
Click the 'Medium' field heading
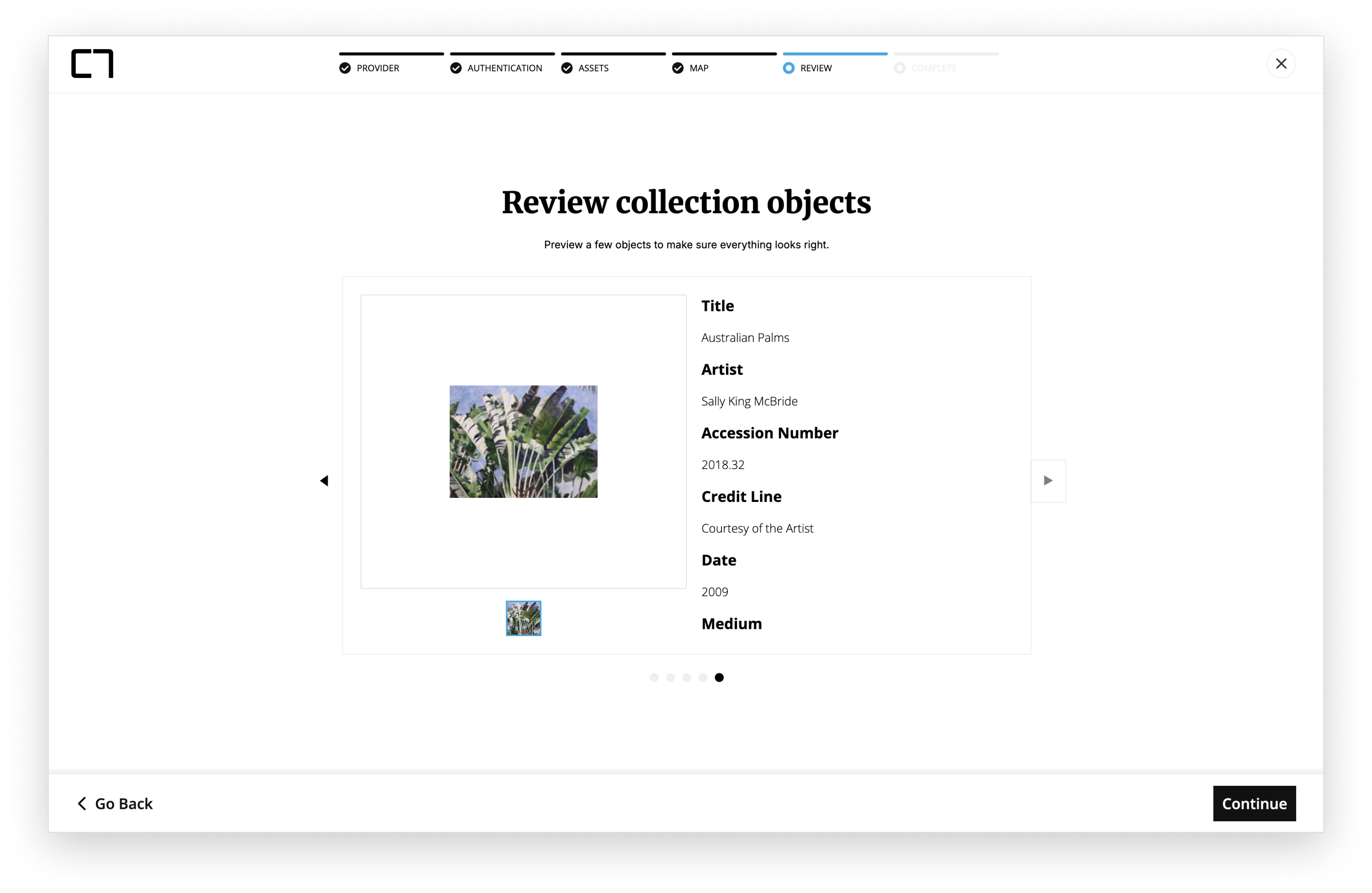tap(732, 624)
